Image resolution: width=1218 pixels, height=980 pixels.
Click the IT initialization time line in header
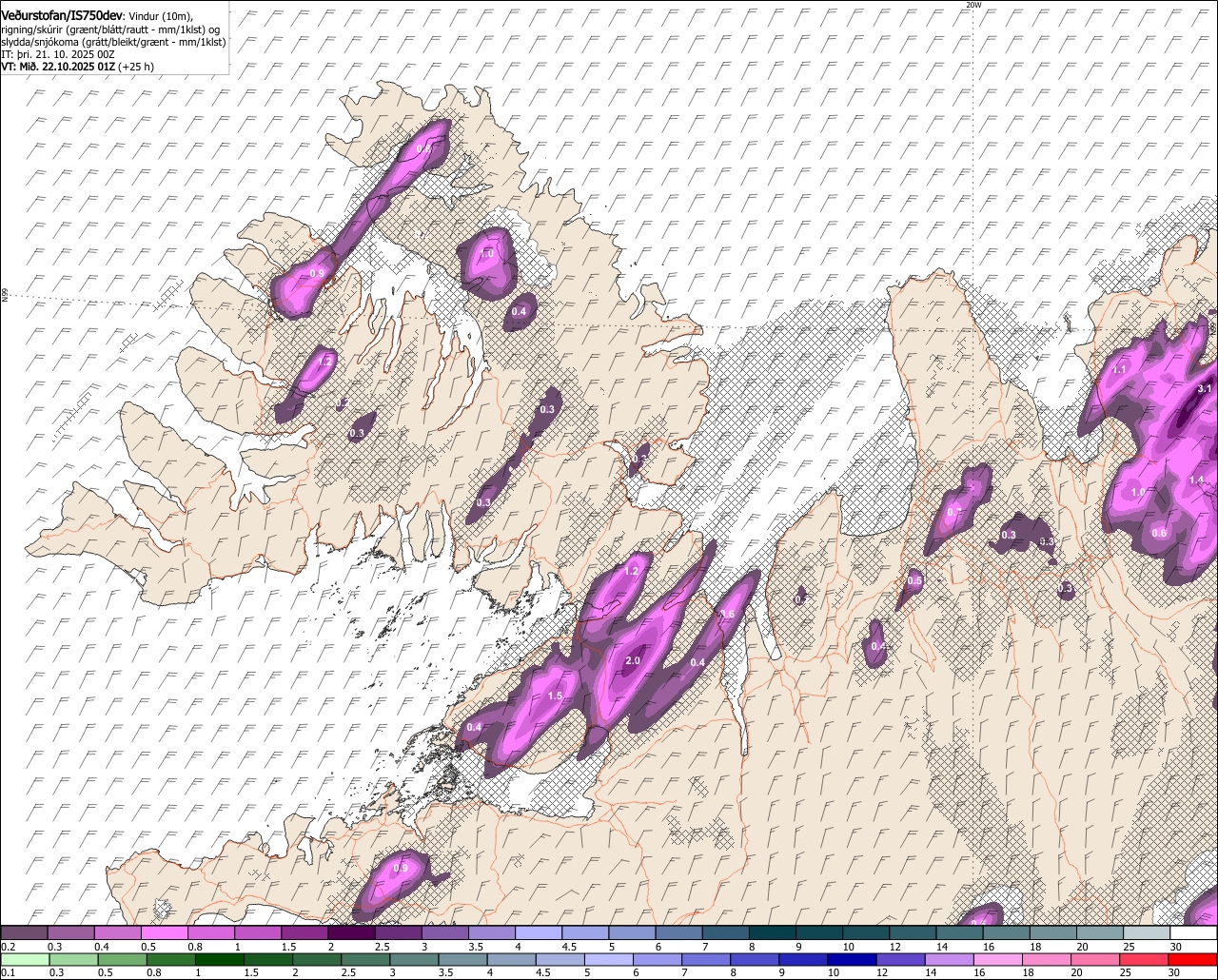[x=58, y=54]
